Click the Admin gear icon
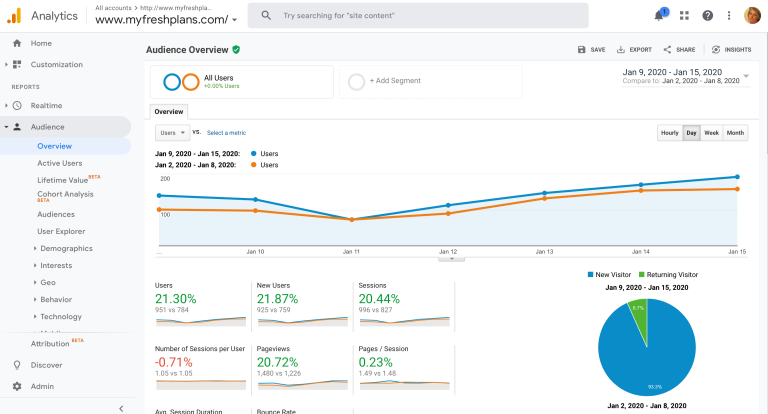 [x=17, y=386]
